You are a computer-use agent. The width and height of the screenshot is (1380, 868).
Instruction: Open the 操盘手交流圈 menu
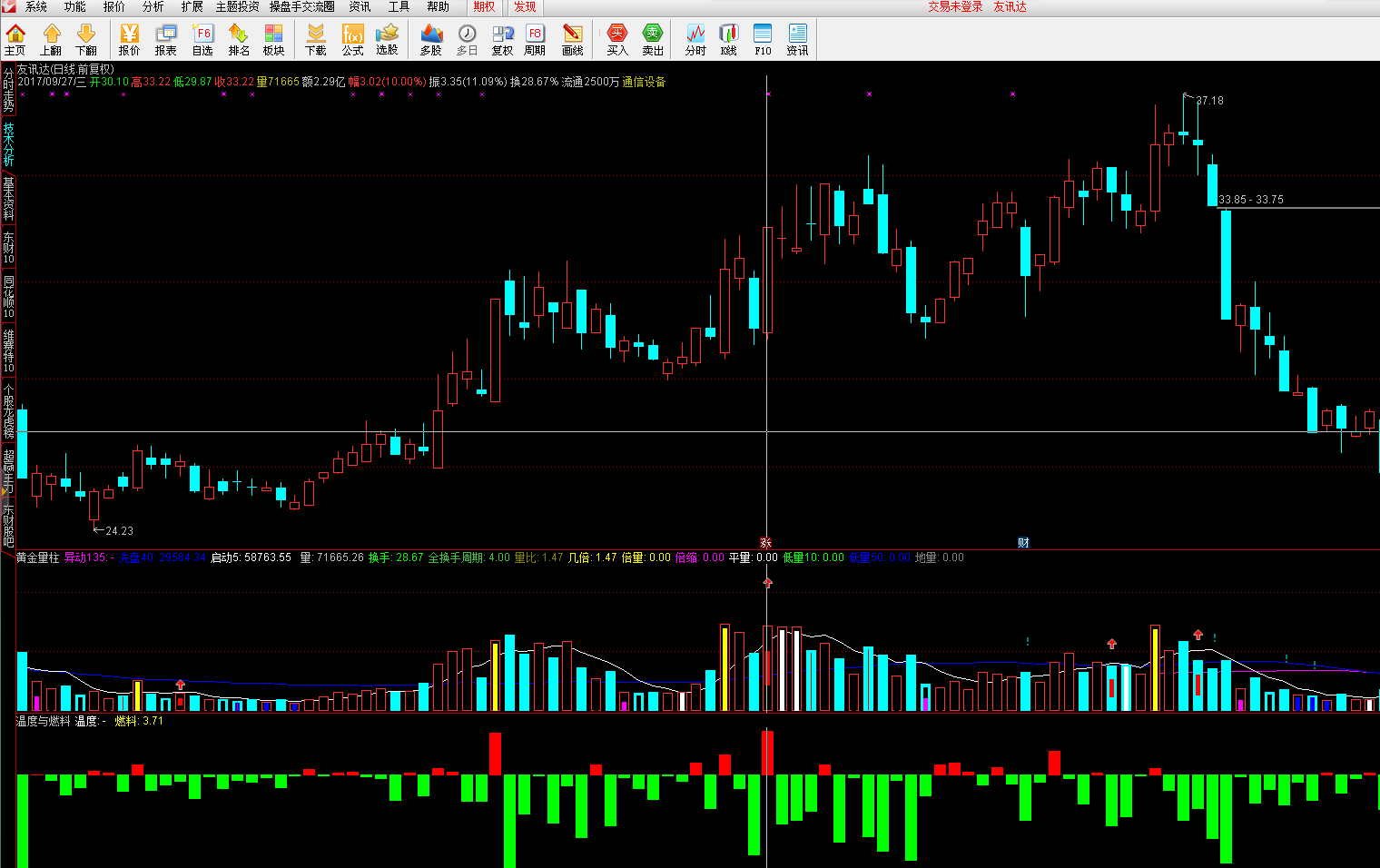(x=302, y=6)
